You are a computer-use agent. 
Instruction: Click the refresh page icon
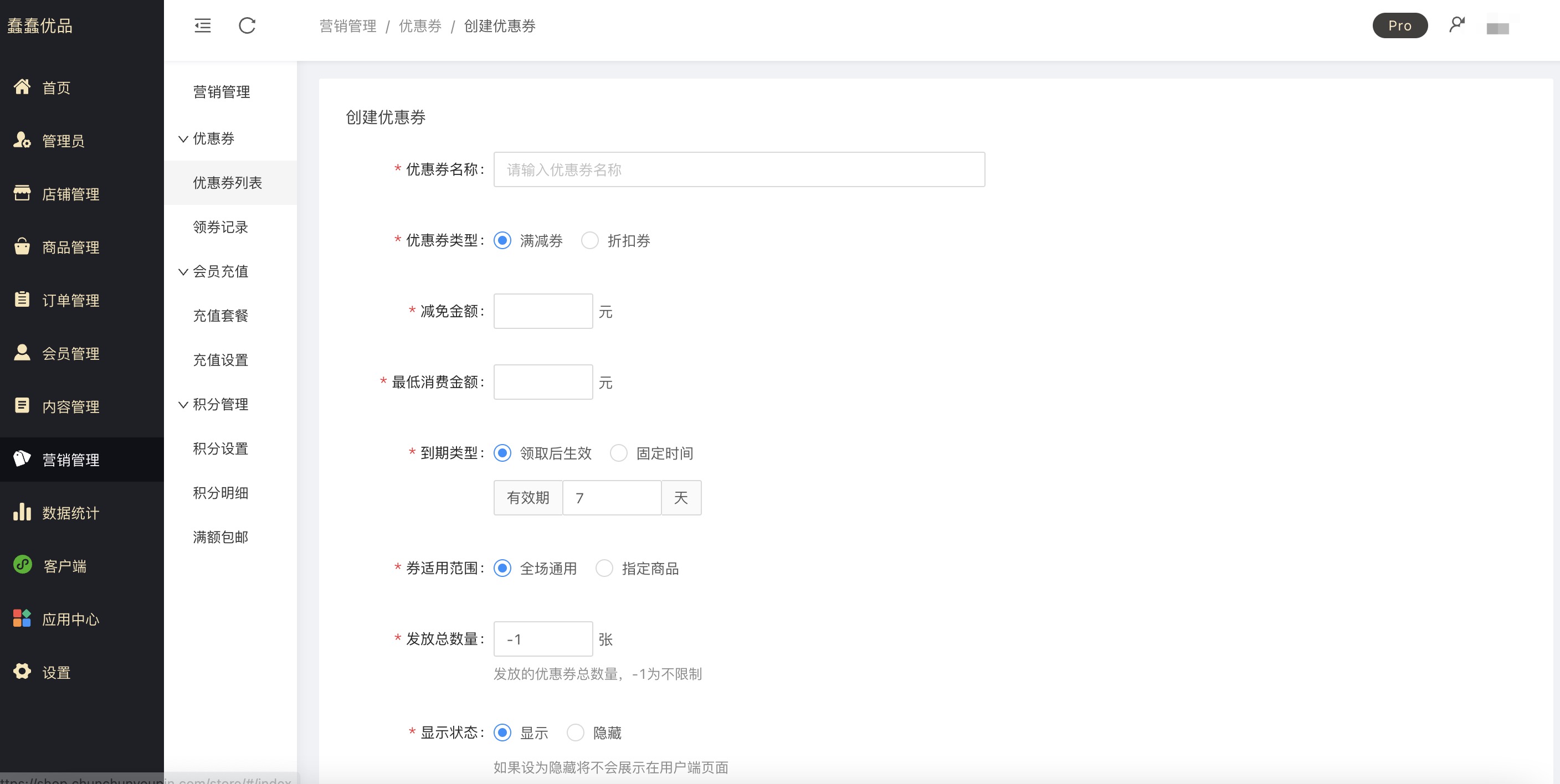(247, 25)
